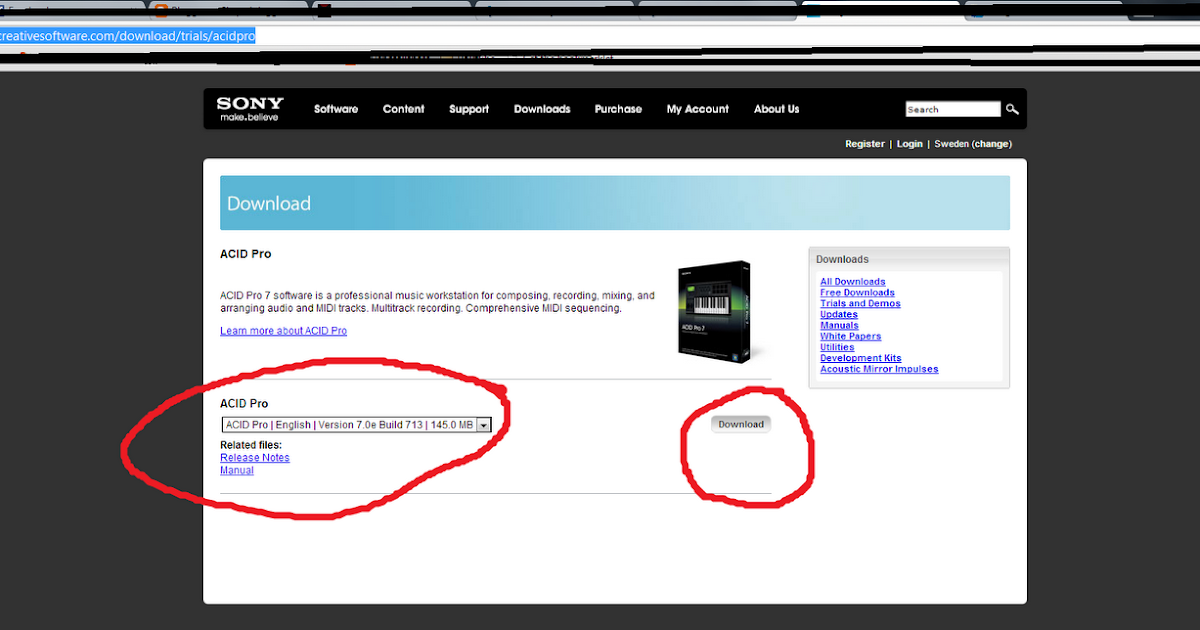
Task: Focus the Search input field
Action: click(953, 109)
